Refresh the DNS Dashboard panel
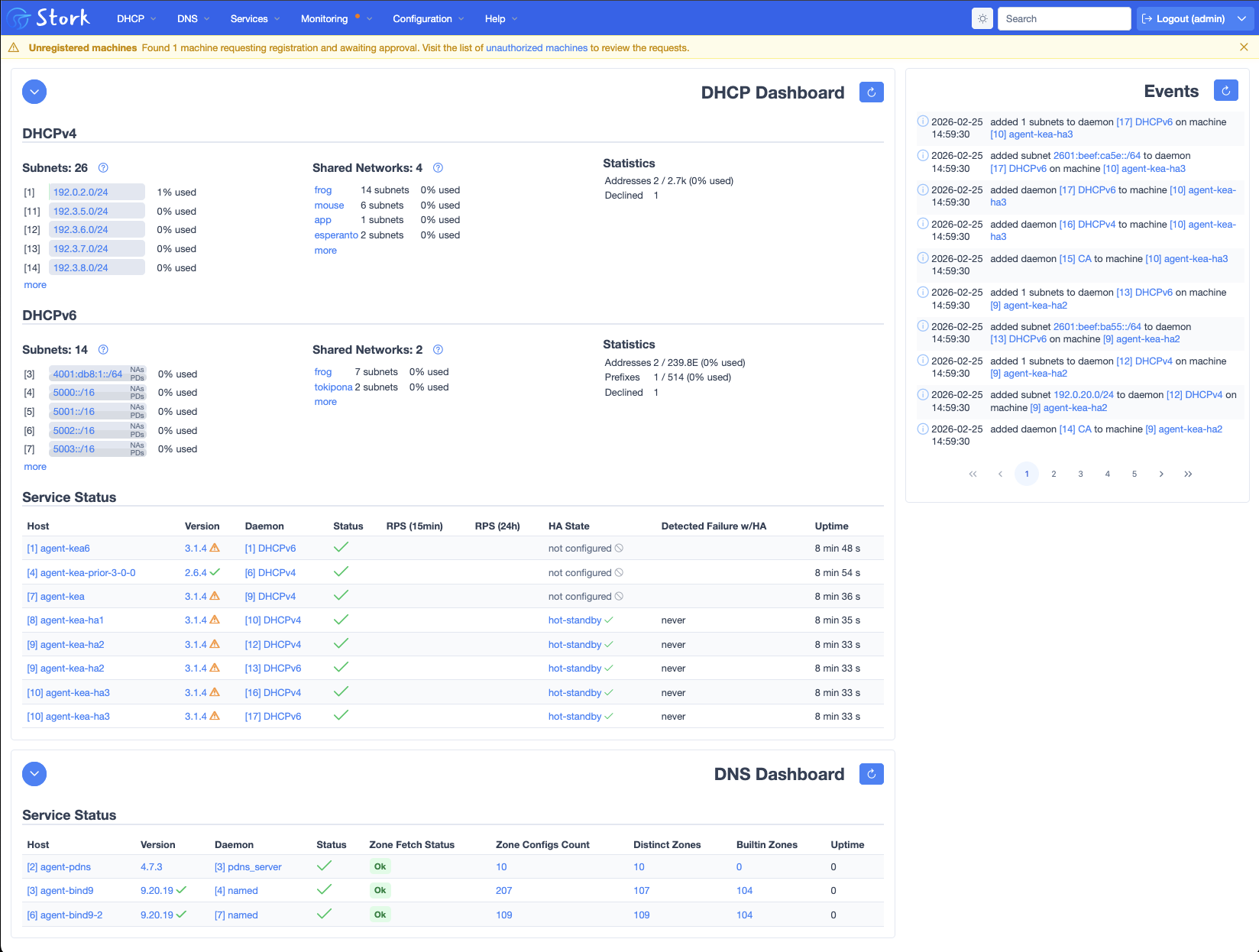 (x=871, y=774)
